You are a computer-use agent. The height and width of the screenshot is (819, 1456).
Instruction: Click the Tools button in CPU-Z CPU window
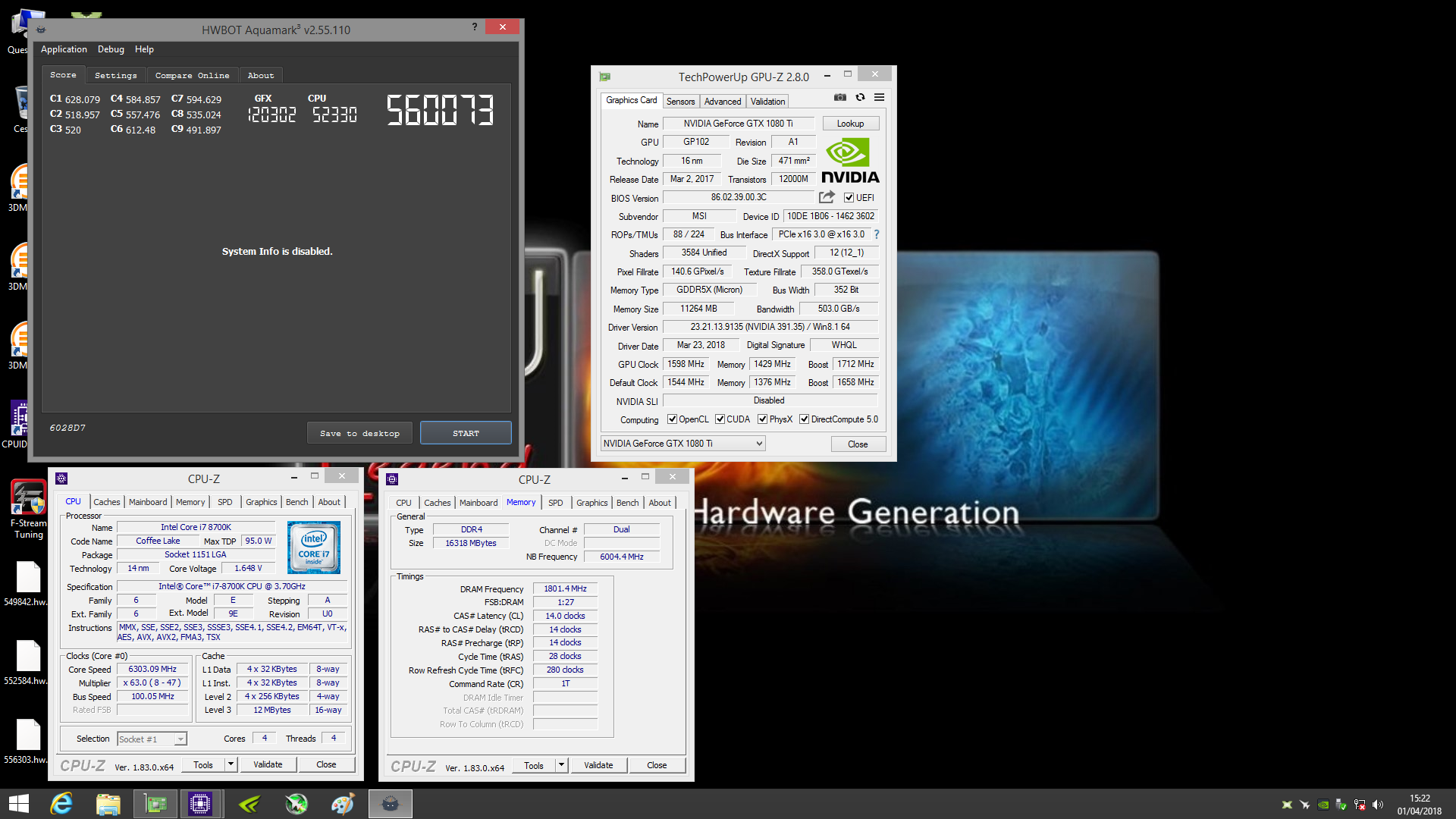(203, 764)
